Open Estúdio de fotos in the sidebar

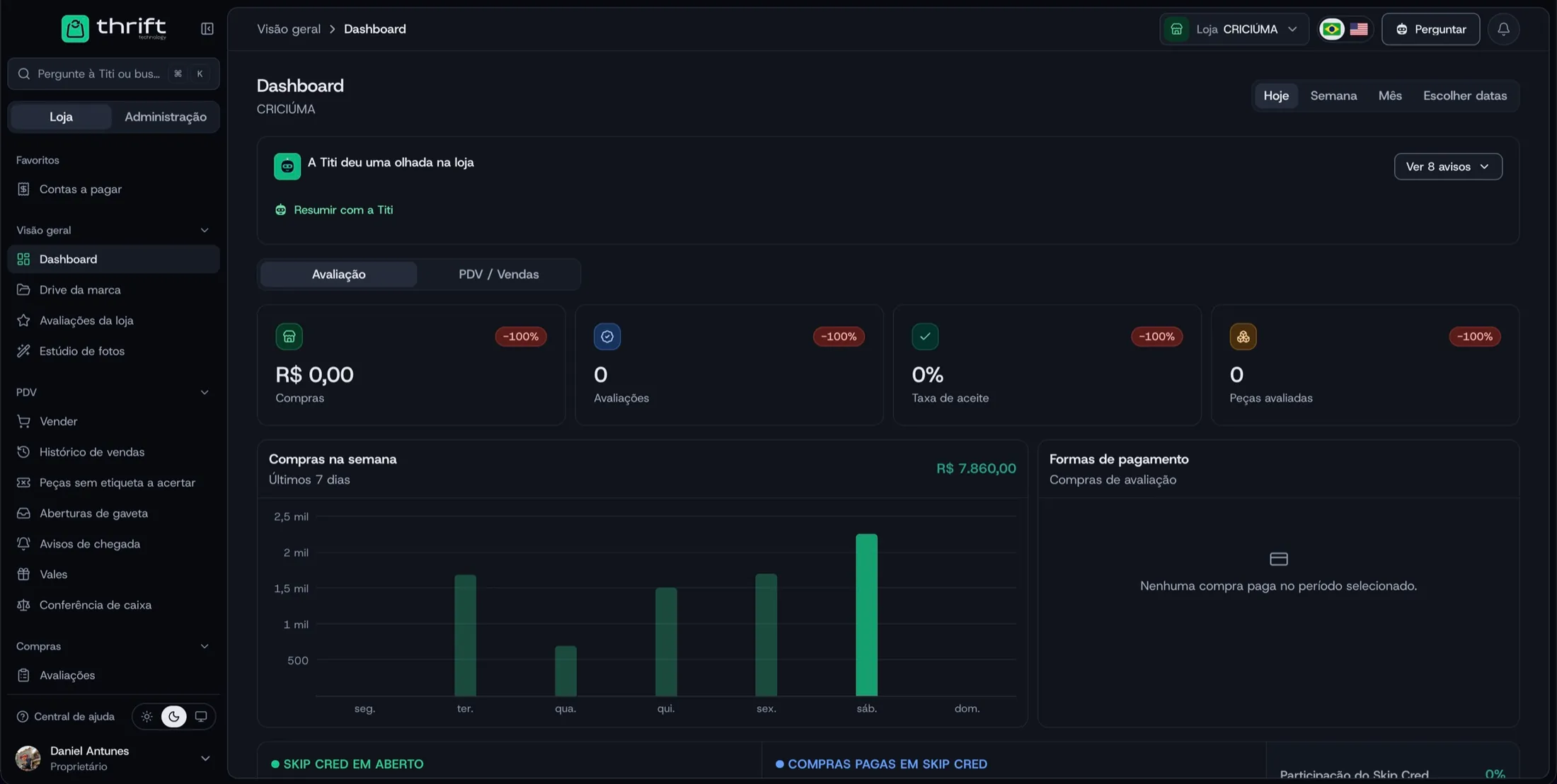113,351
